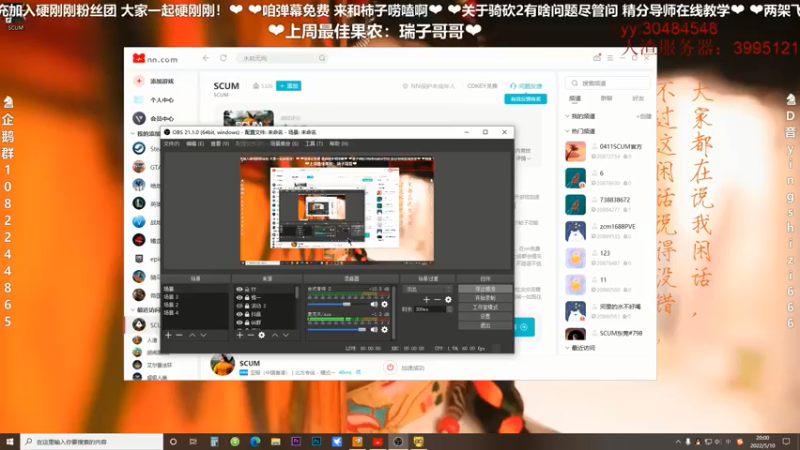800x450 pixels.
Task: Move selected source up in sources panel
Action: pyautogui.click(x=275, y=335)
